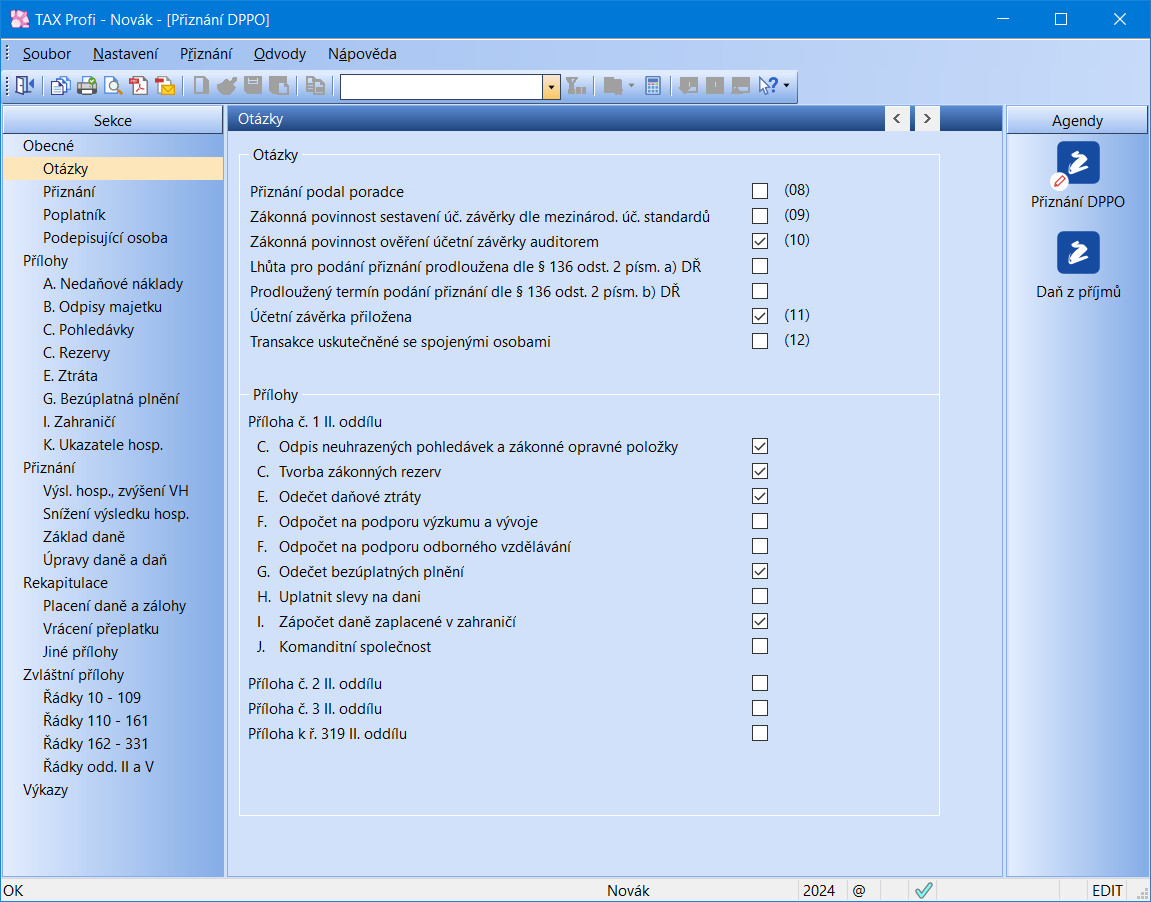The width and height of the screenshot is (1151, 902).
Task: Open the toolbar combo box dropdown arrow
Action: [551, 87]
